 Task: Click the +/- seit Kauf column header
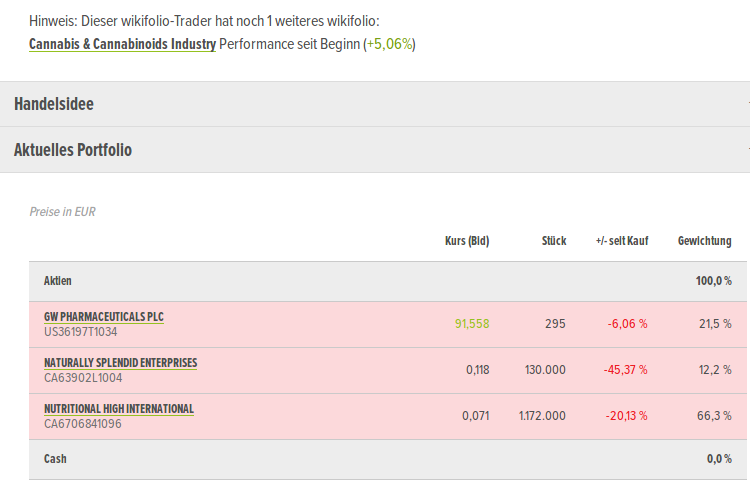(621, 241)
